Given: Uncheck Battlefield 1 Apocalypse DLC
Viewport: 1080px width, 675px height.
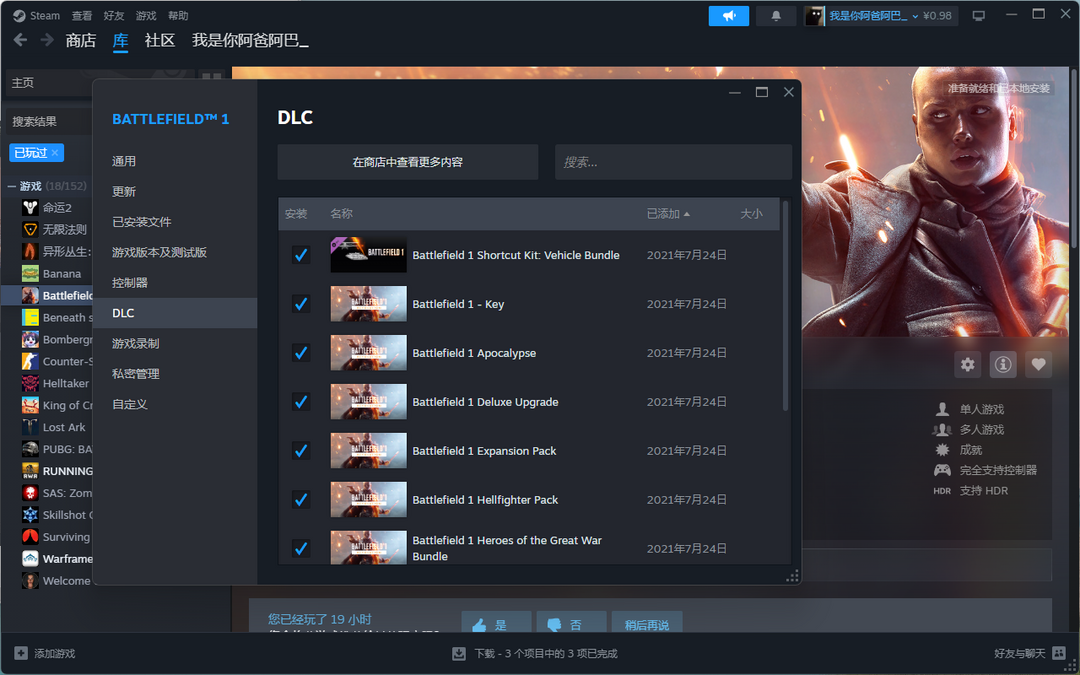Looking at the screenshot, I should pos(301,353).
